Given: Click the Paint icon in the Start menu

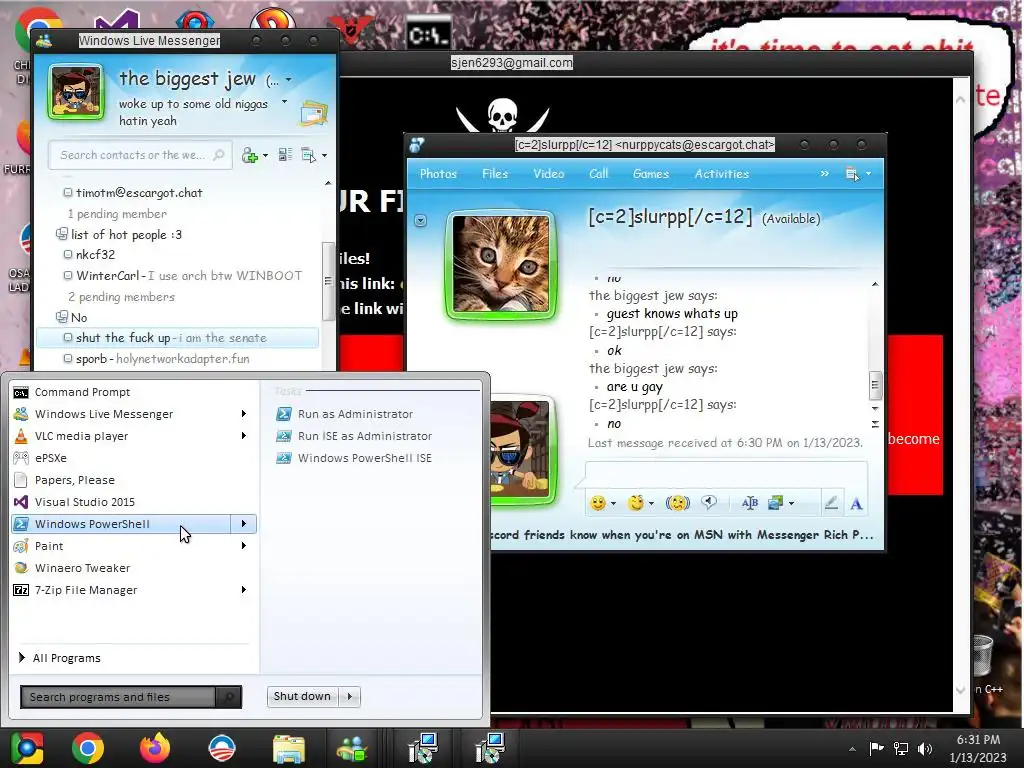Looking at the screenshot, I should click(x=21, y=546).
